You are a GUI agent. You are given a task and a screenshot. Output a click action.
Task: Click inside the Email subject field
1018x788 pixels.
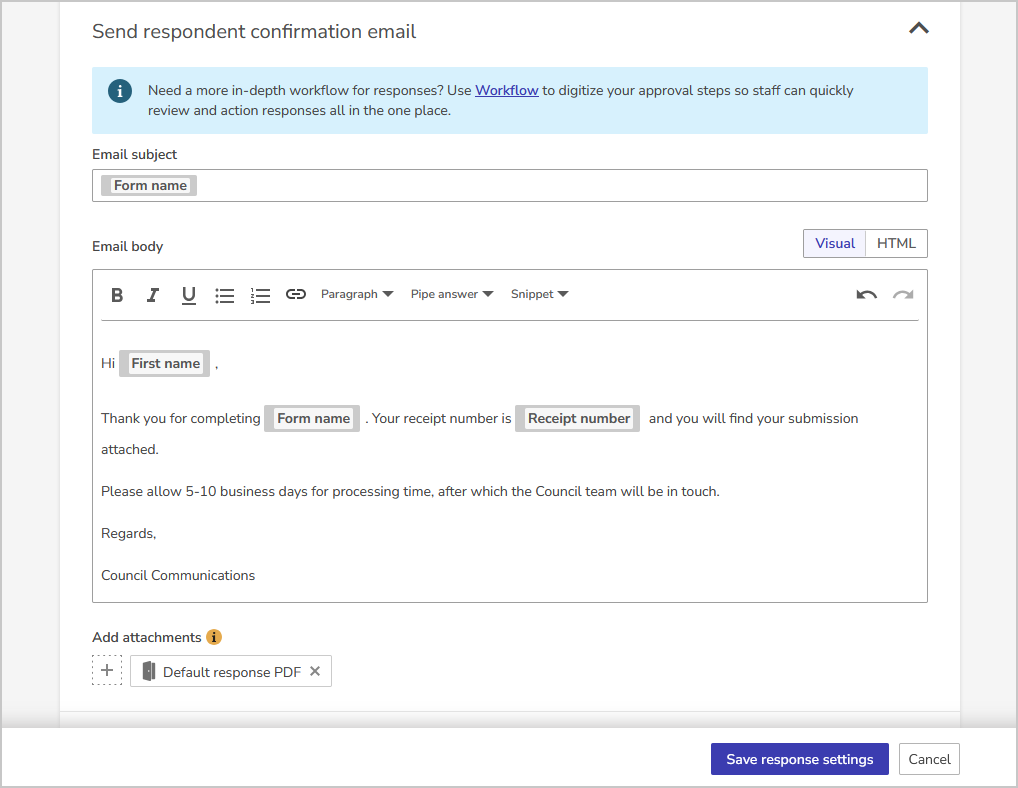click(x=510, y=186)
